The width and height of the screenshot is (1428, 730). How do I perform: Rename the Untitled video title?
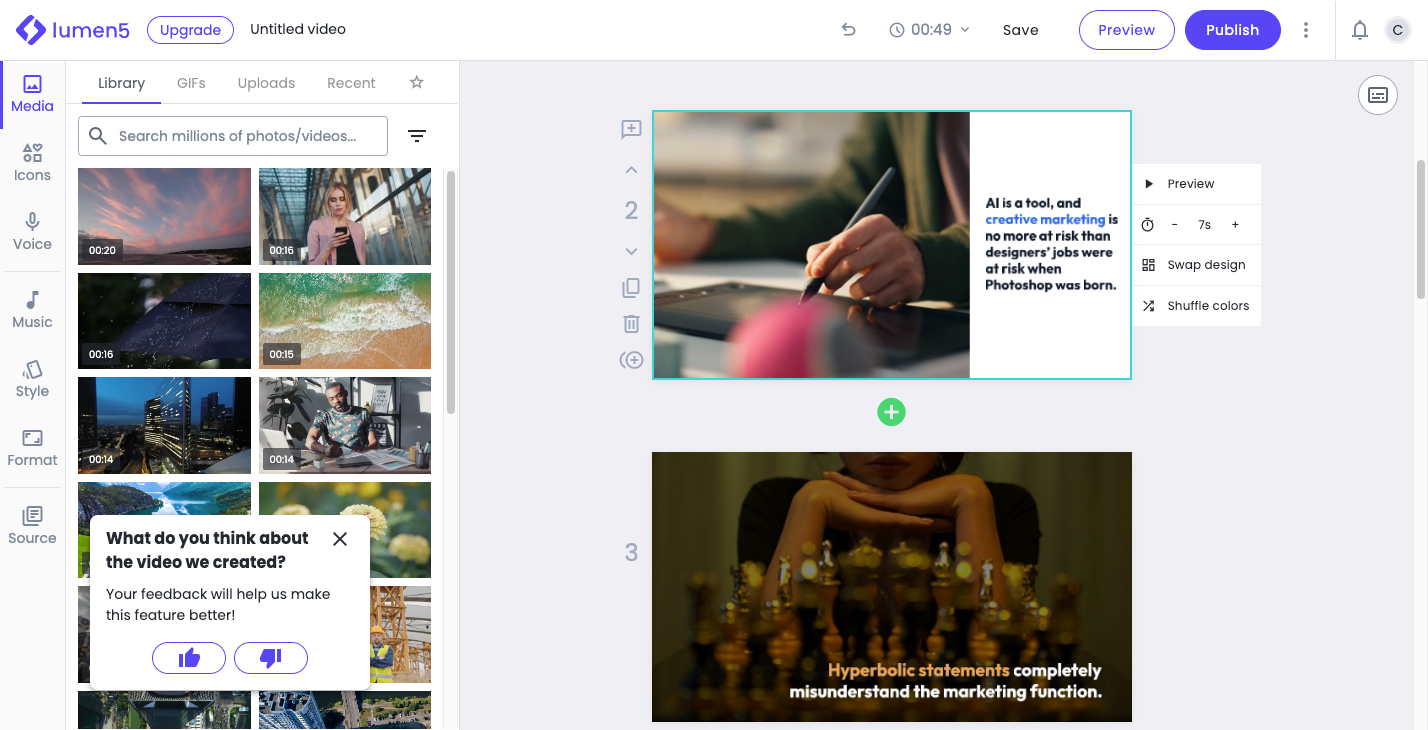[x=298, y=30]
